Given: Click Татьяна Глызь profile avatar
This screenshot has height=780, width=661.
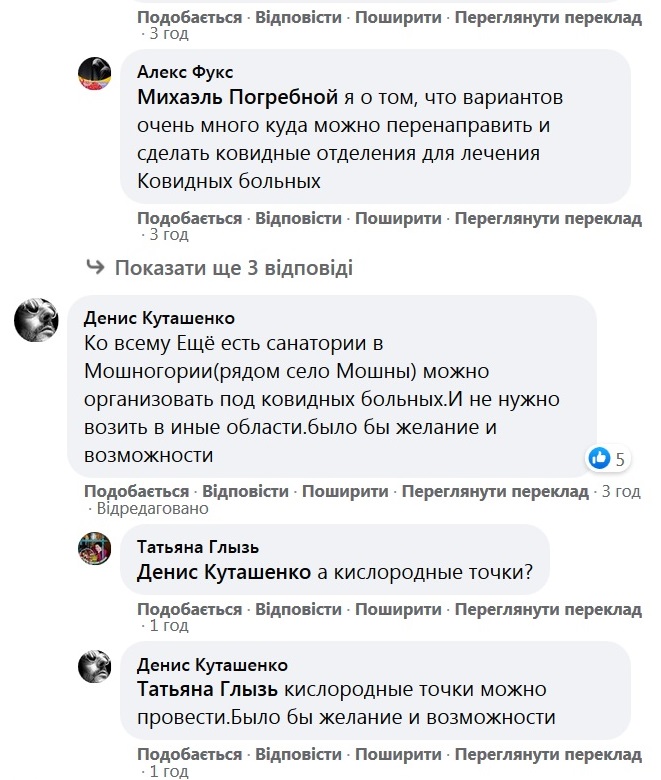Looking at the screenshot, I should pos(94,548).
